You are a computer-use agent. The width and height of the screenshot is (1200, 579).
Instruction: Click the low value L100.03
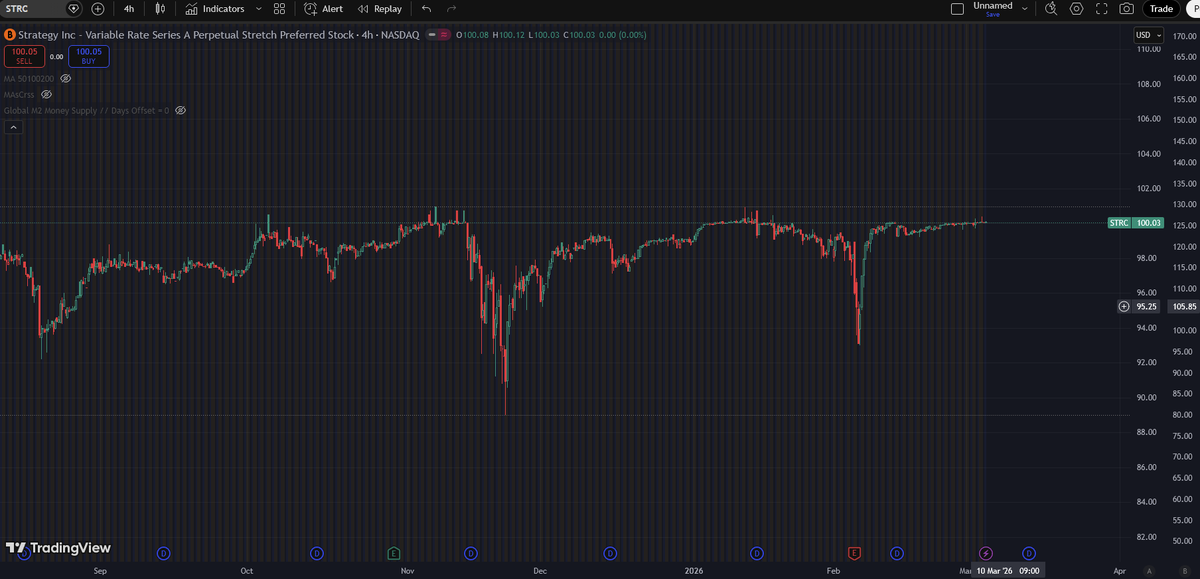(x=545, y=35)
